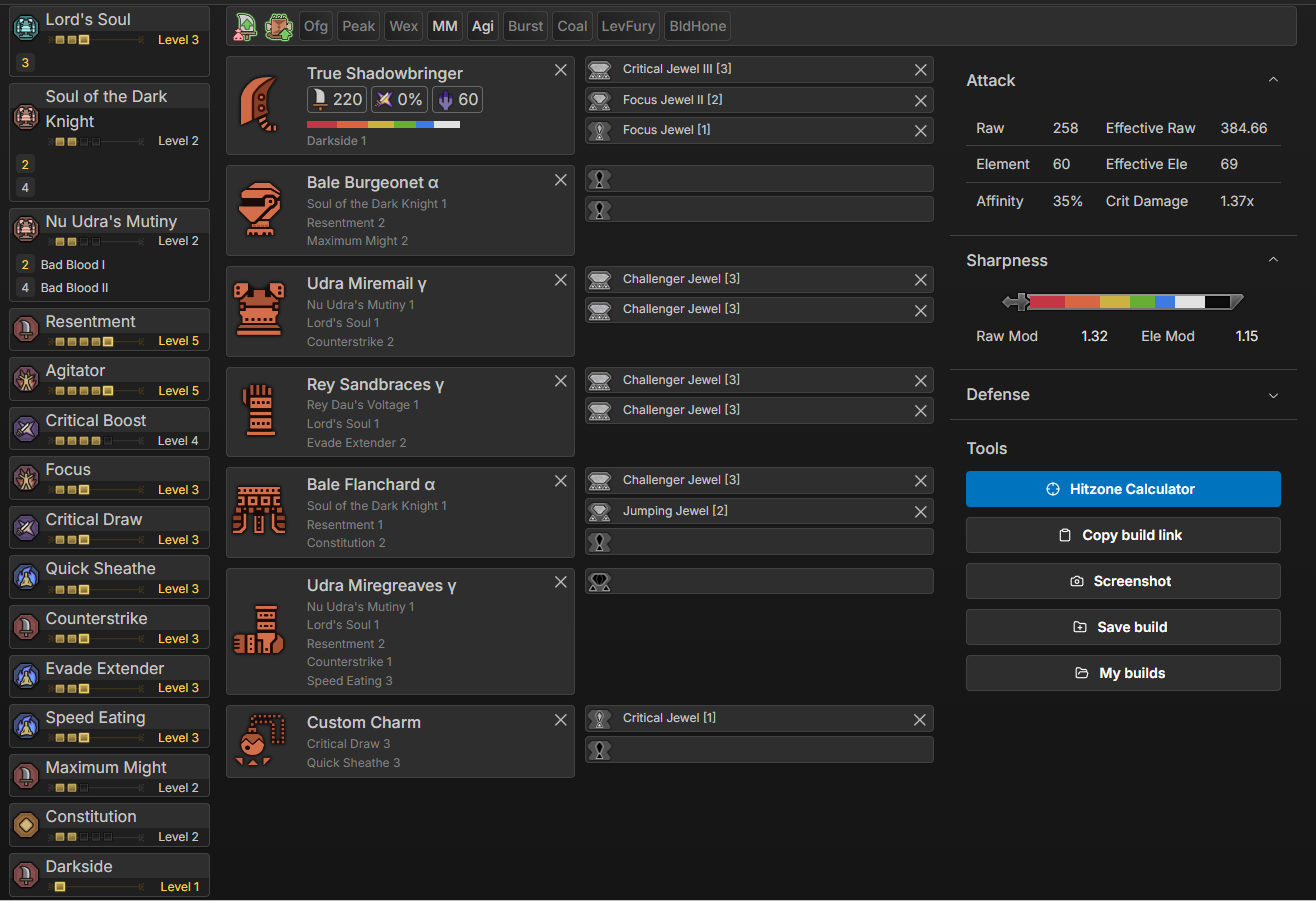Click the Constitution skill icon
Image resolution: width=1316 pixels, height=901 pixels.
point(26,825)
